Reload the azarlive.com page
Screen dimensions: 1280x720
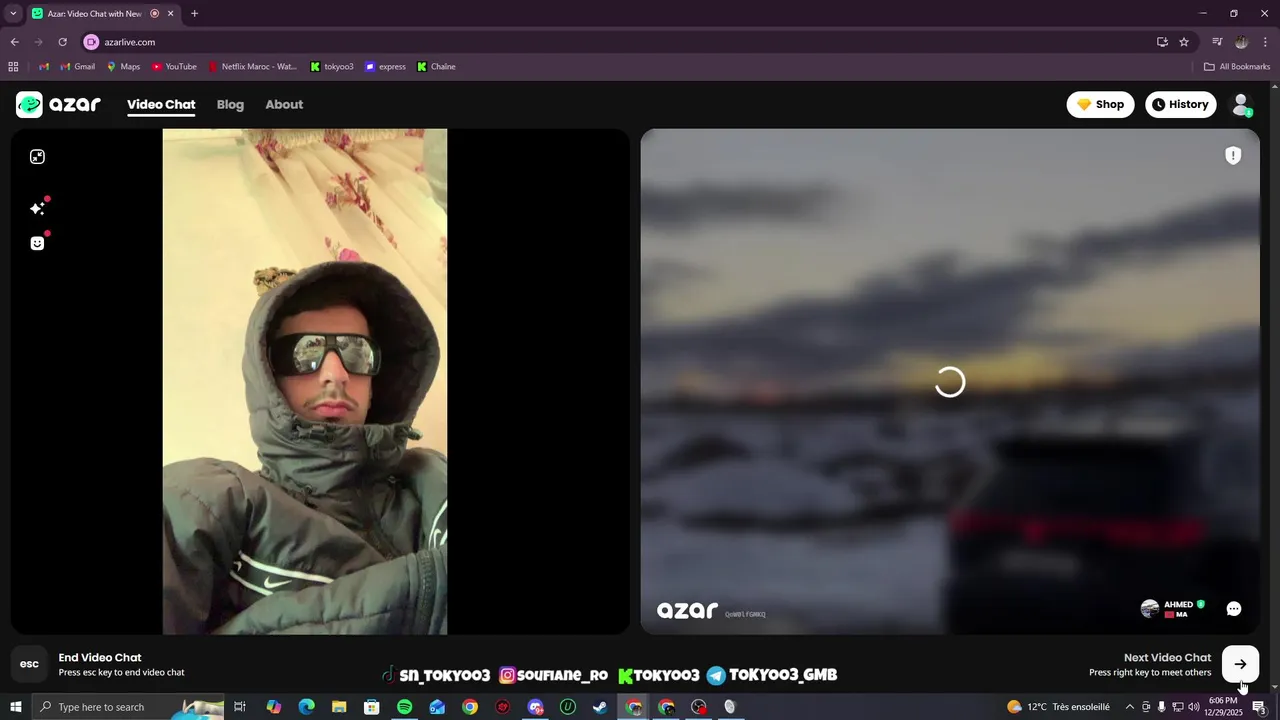pyautogui.click(x=62, y=42)
